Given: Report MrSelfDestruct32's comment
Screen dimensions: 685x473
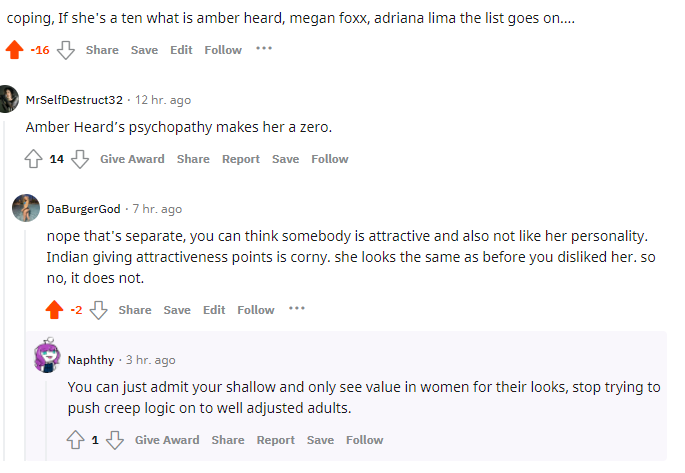Looking at the screenshot, I should [x=241, y=159].
